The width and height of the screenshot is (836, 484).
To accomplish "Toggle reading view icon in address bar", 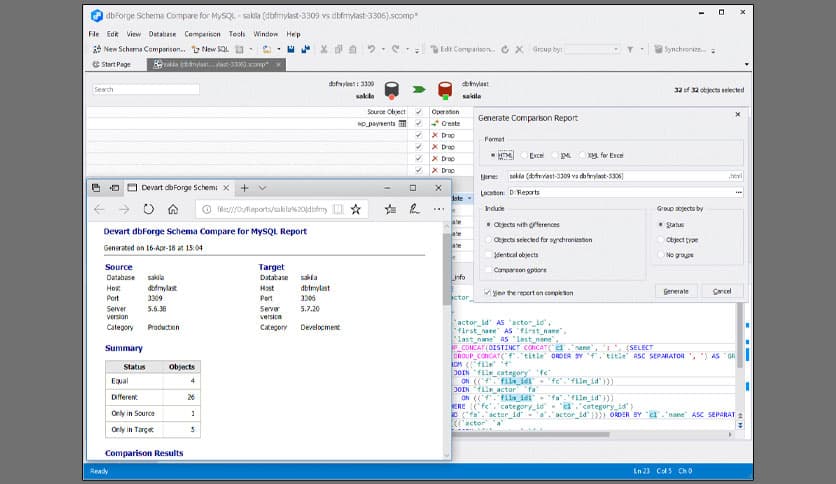I will tap(338, 209).
